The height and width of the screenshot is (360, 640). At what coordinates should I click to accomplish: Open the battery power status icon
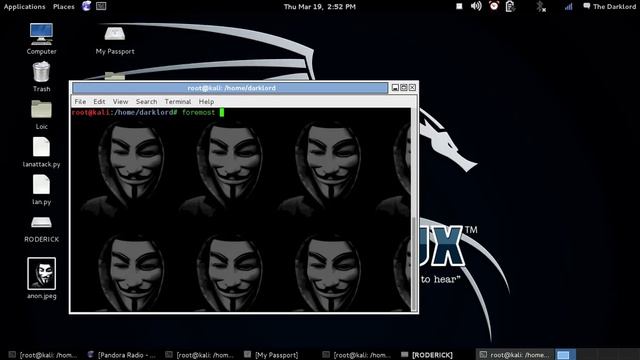point(510,7)
